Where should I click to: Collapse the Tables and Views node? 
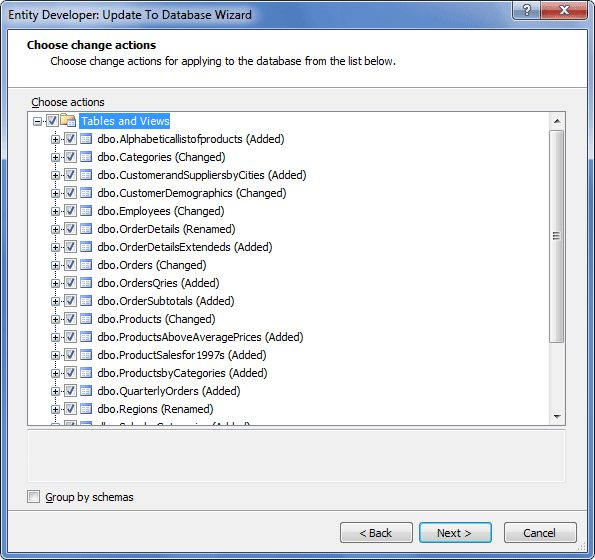click(x=37, y=121)
